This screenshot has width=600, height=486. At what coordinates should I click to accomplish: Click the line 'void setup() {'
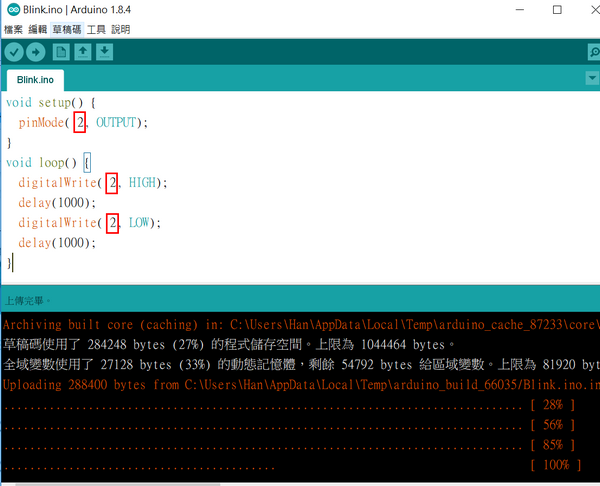(51, 103)
